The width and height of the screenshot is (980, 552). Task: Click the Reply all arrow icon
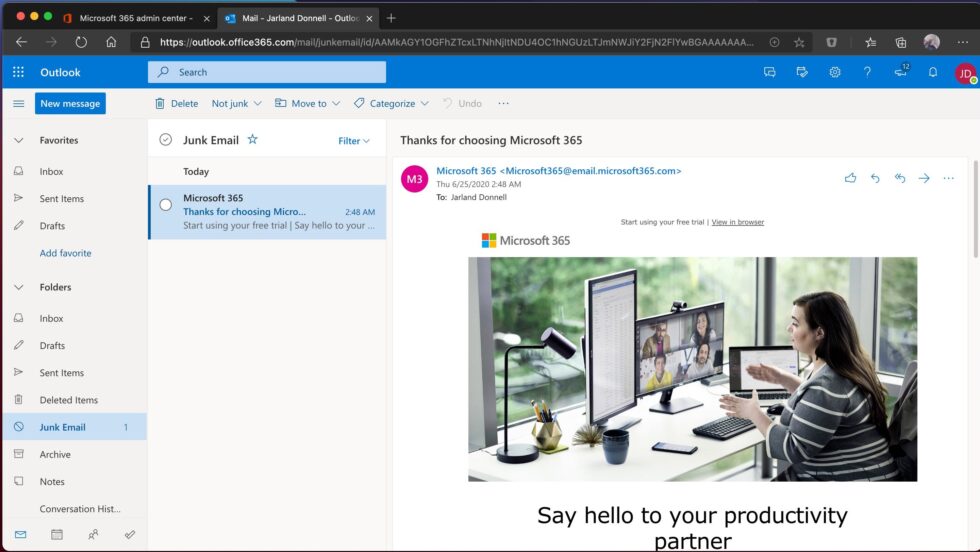point(899,178)
